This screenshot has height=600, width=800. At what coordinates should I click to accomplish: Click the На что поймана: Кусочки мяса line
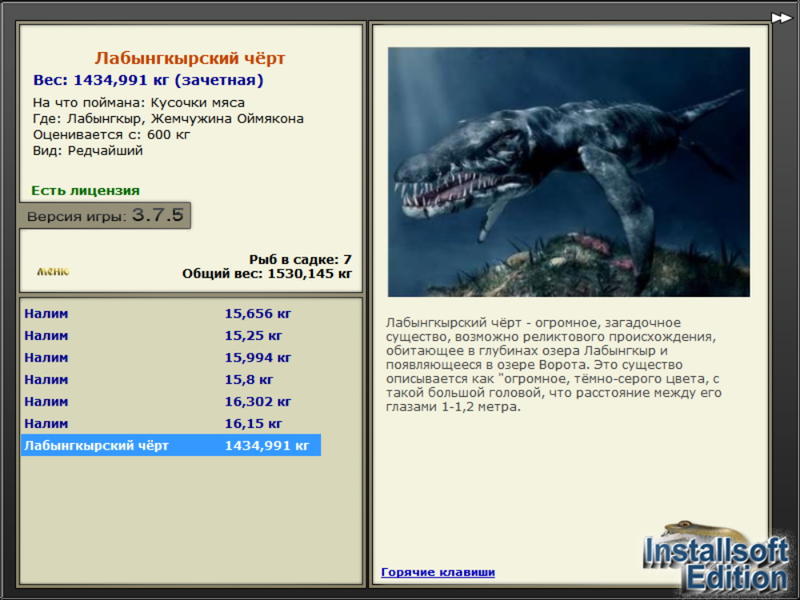pos(139,103)
